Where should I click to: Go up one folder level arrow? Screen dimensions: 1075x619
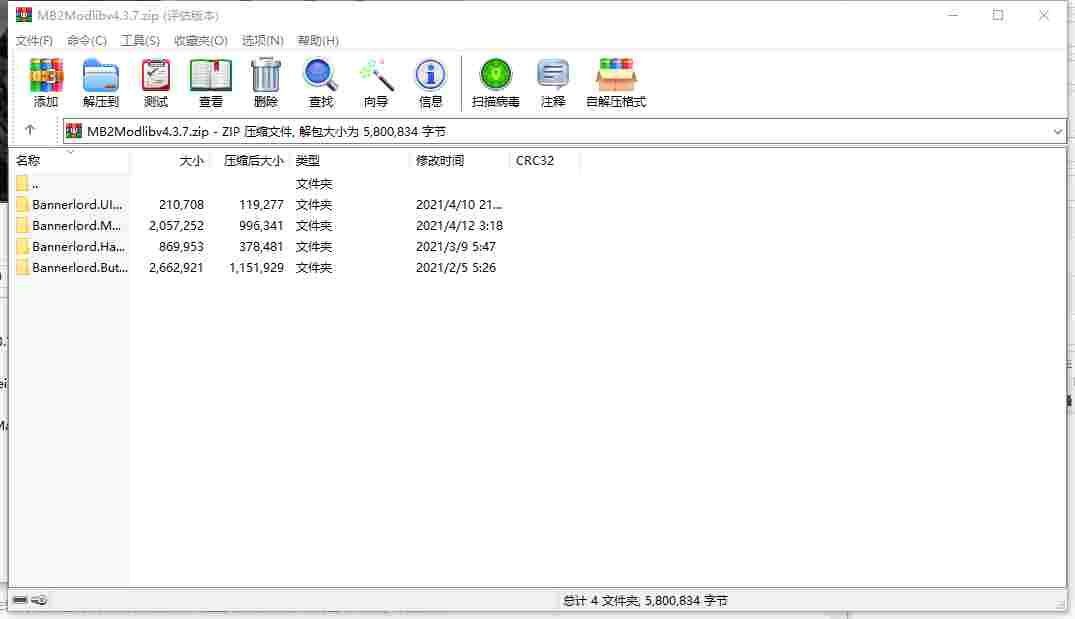29,130
